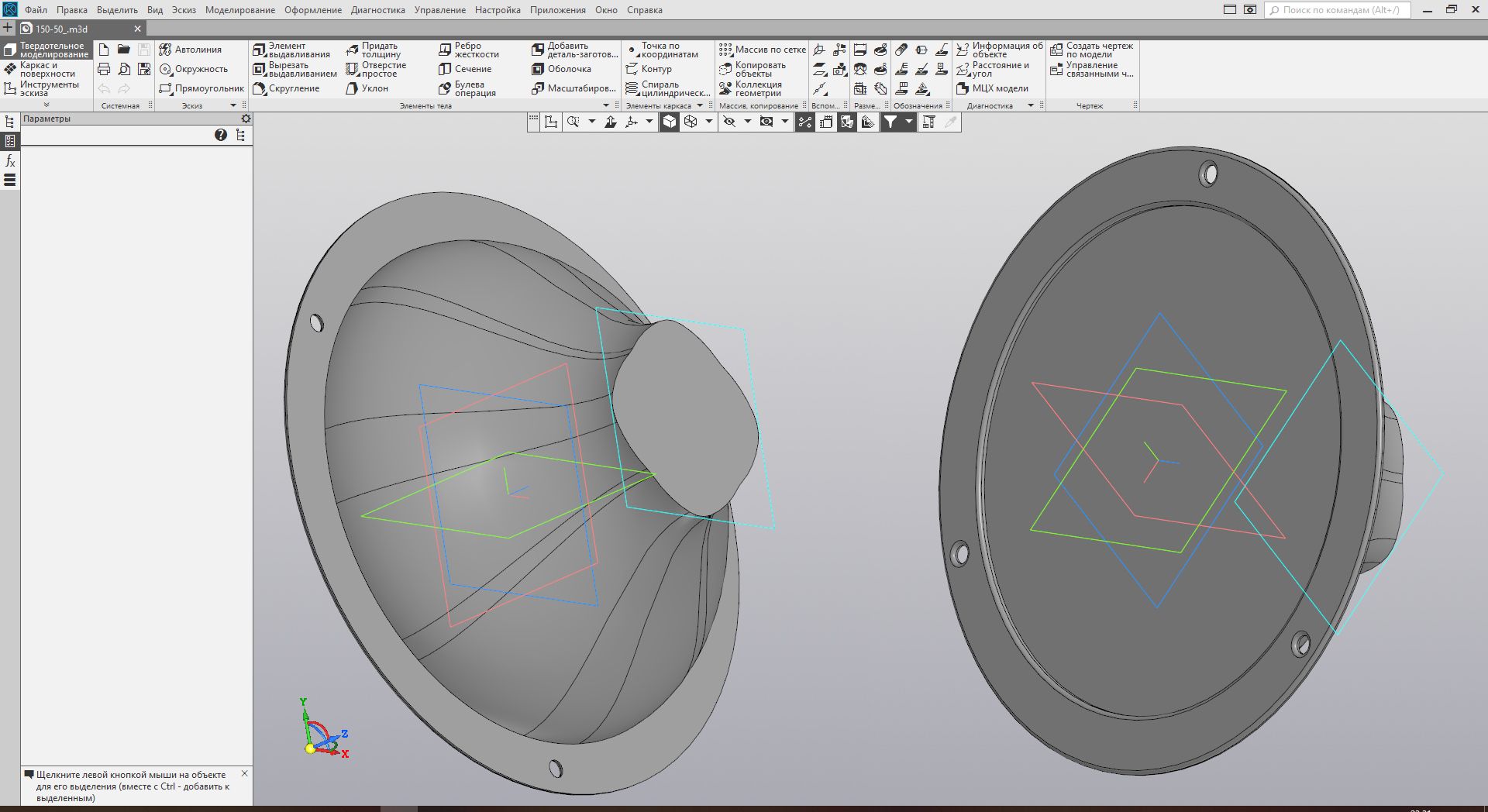The height and width of the screenshot is (812, 1488).
Task: Open dropdown arrow next to filter funnel
Action: pos(909,122)
